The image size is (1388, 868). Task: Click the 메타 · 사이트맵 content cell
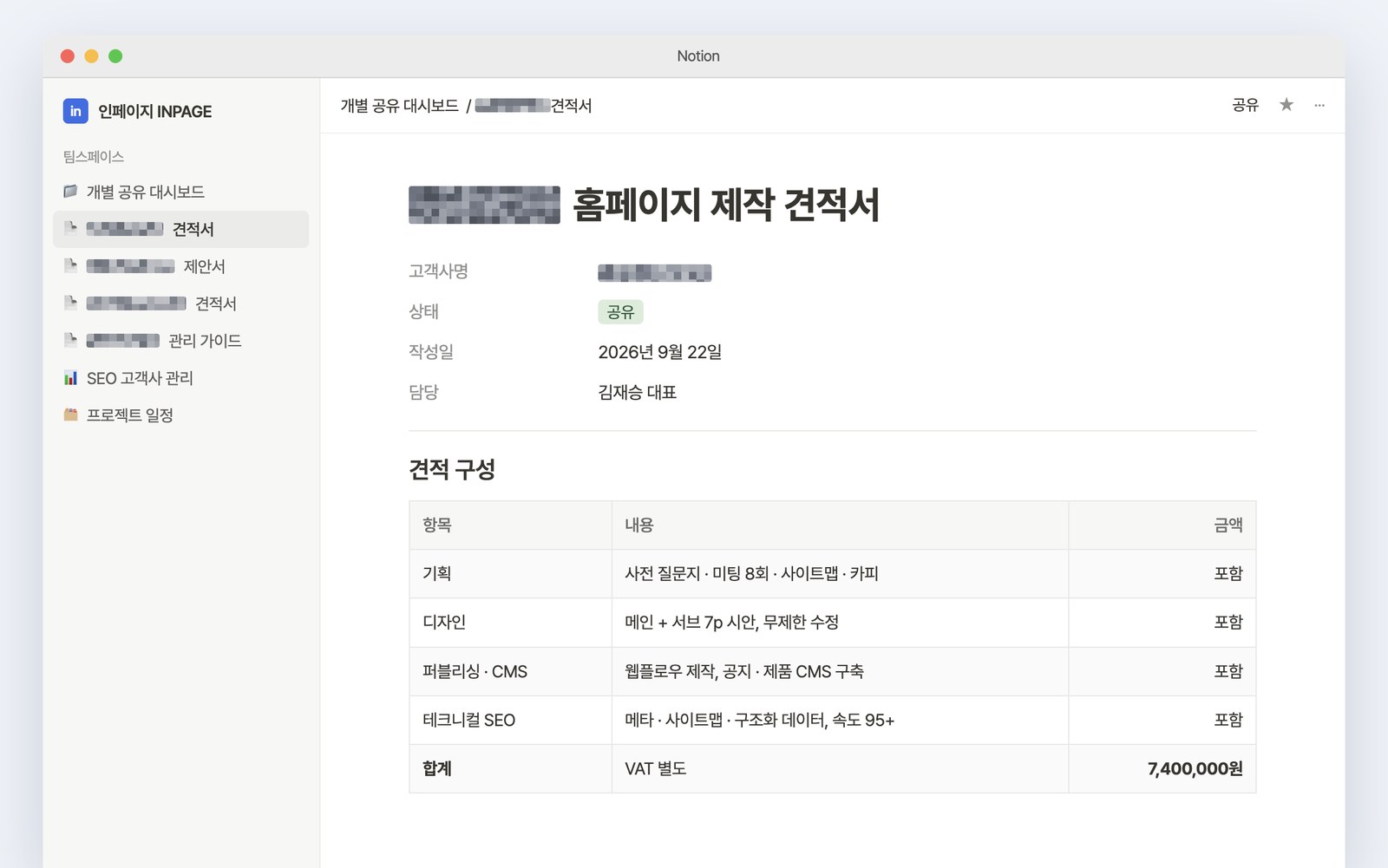[840, 720]
